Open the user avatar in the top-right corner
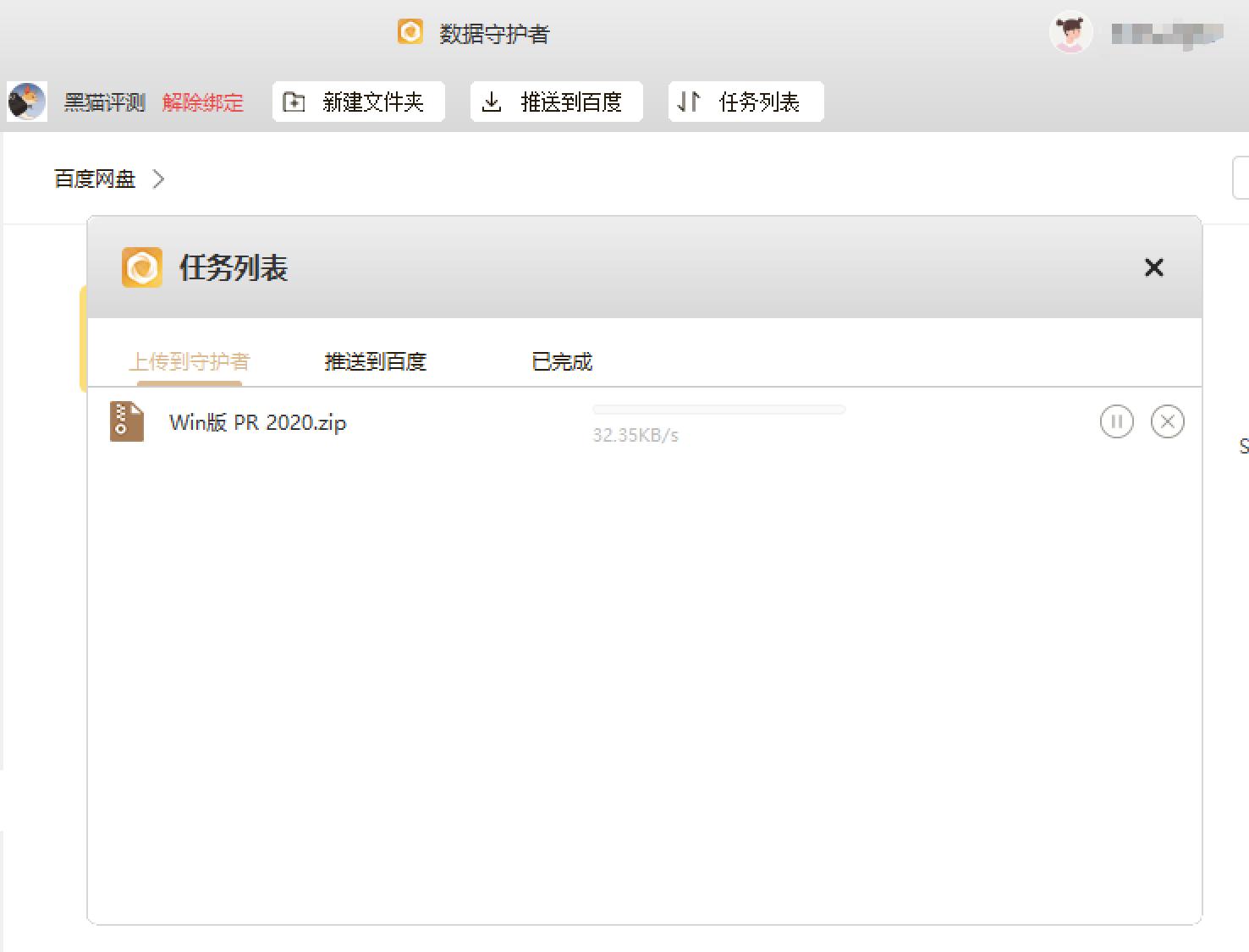Viewport: 1249px width, 952px height. point(1070,32)
